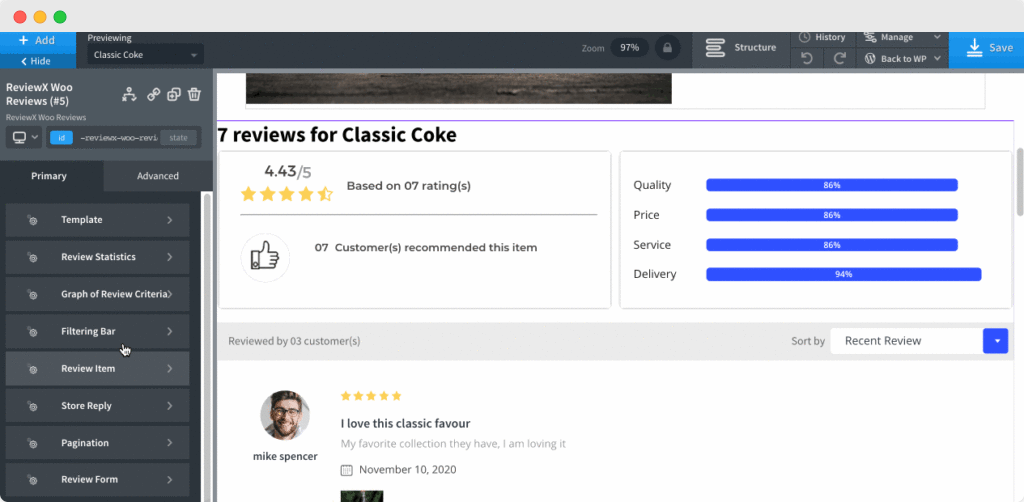
Task: Click the Quality 86% progress bar
Action: coord(831,185)
